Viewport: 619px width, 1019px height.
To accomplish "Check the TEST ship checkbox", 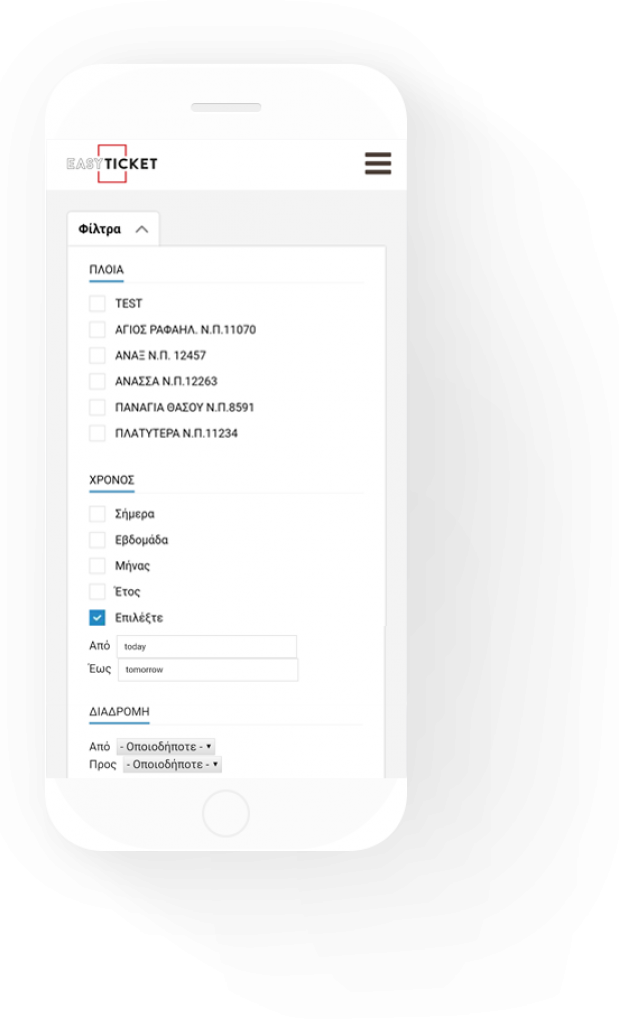I will coord(97,303).
